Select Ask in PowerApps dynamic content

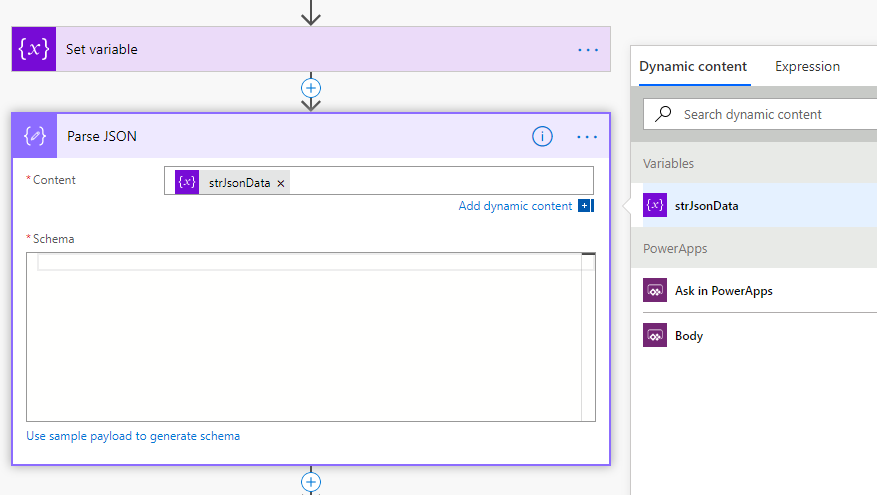[x=760, y=290]
